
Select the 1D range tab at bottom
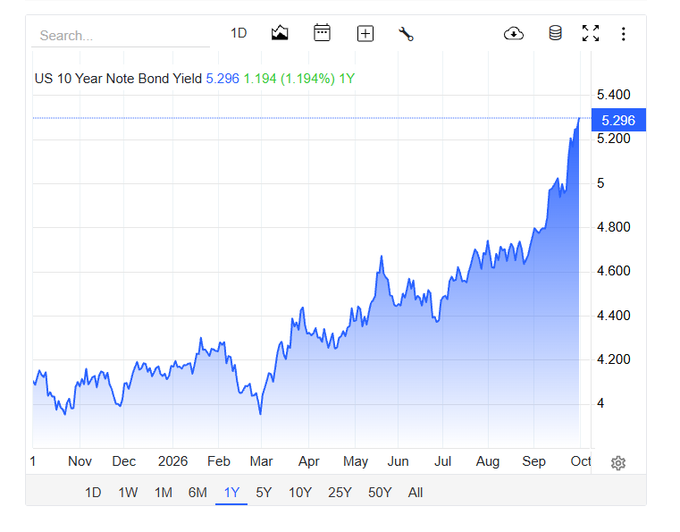coord(93,493)
